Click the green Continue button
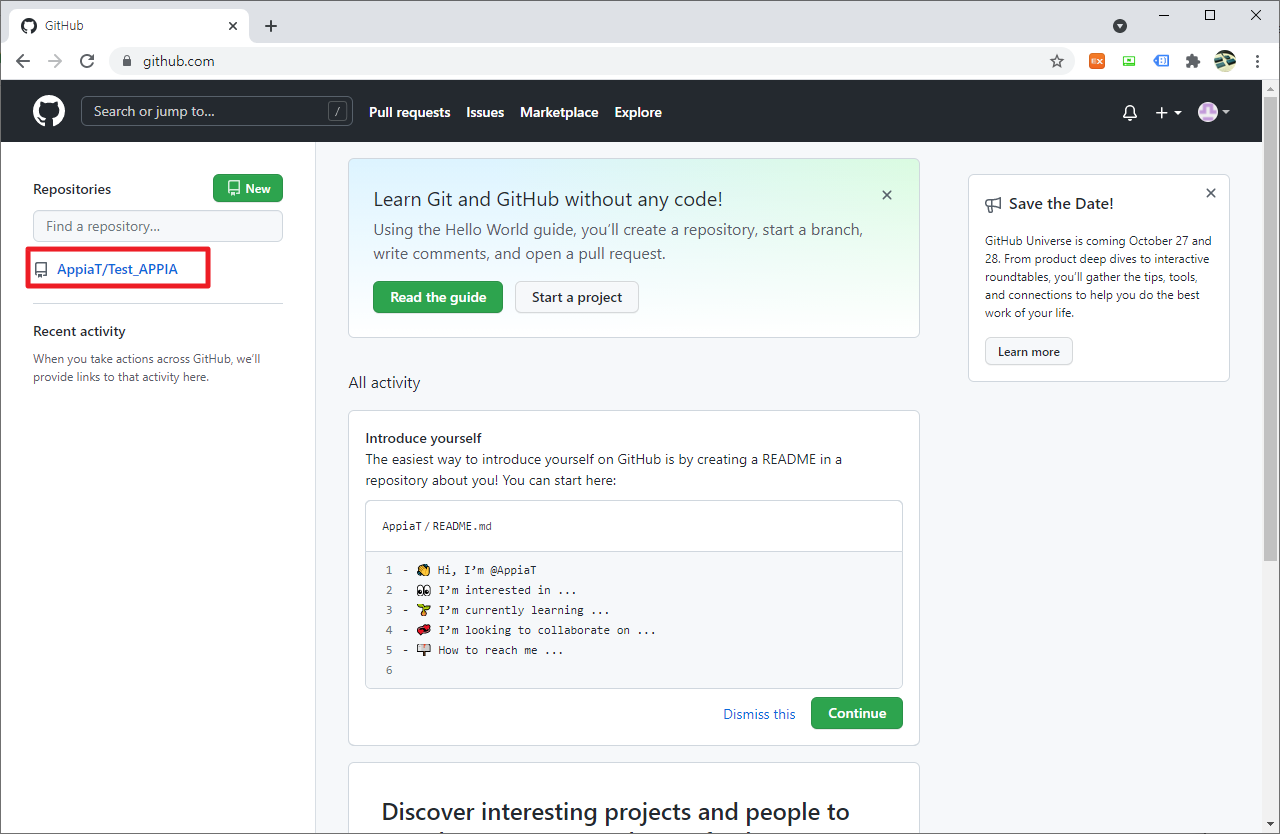The image size is (1280, 834). pyautogui.click(x=857, y=713)
